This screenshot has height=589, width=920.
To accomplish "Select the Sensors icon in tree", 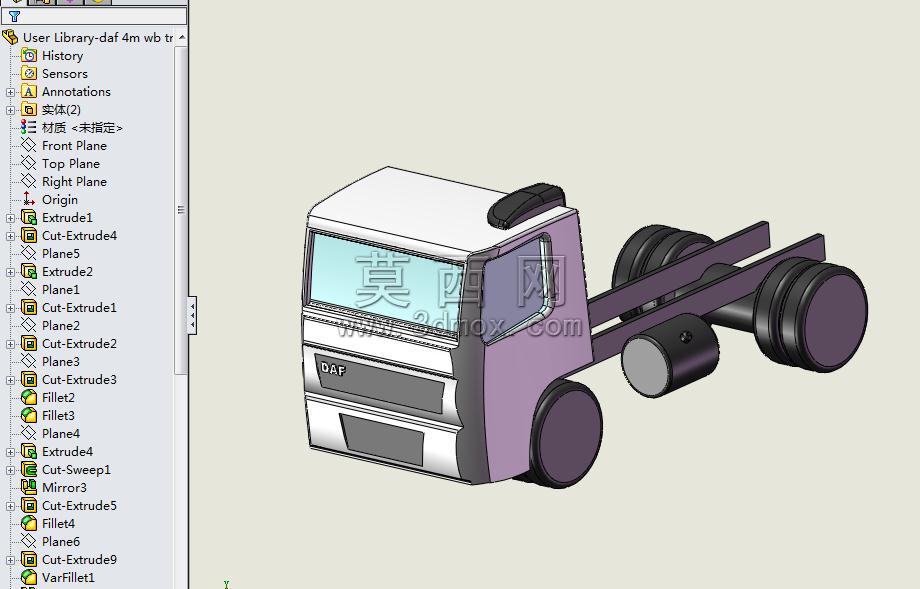I will pyautogui.click(x=29, y=73).
